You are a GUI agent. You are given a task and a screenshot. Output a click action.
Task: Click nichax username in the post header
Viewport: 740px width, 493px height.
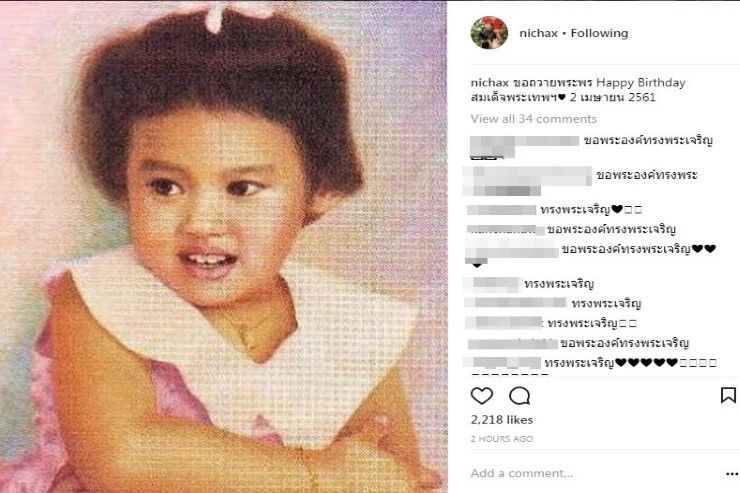tap(538, 33)
